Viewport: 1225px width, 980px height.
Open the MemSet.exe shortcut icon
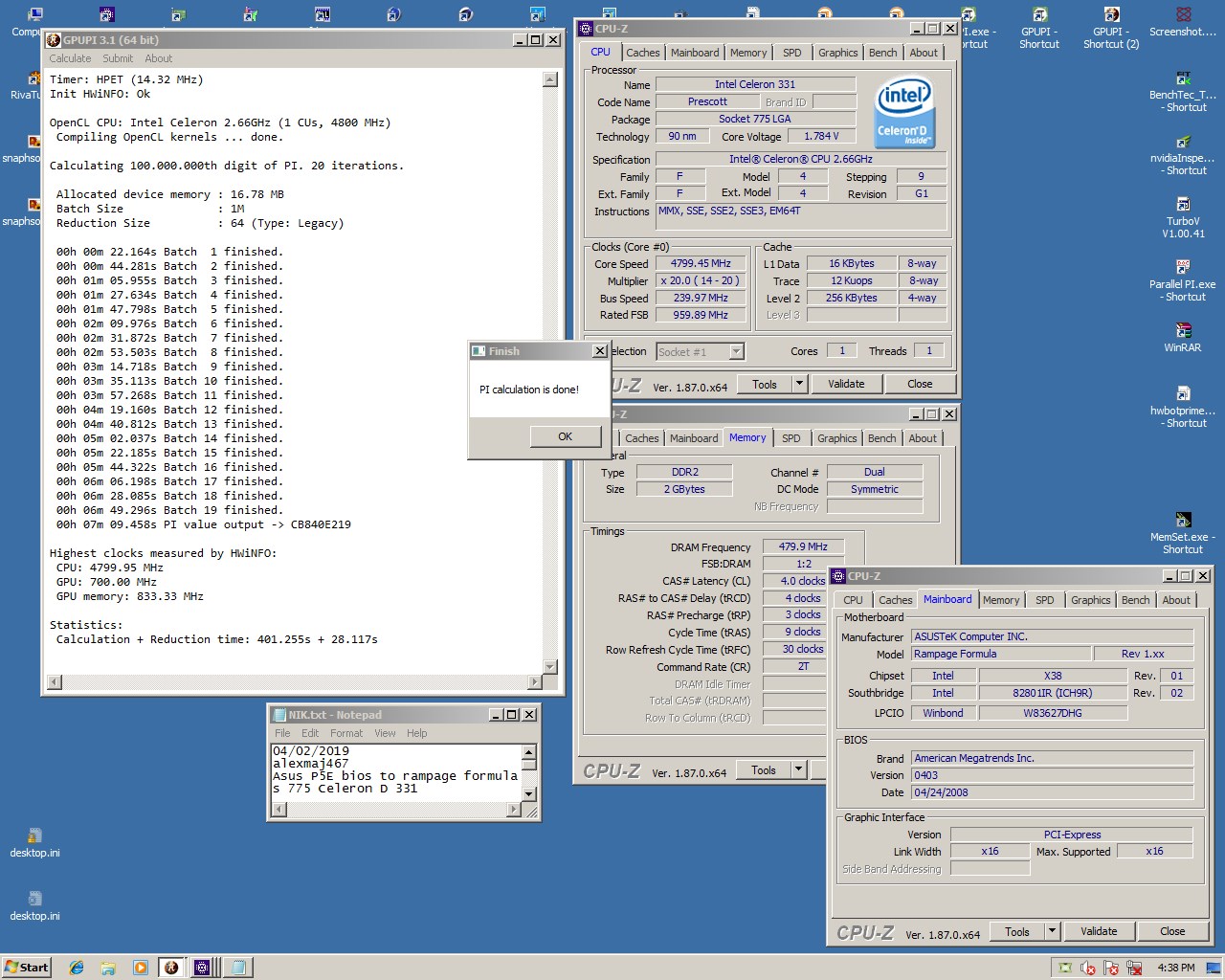1183,534
